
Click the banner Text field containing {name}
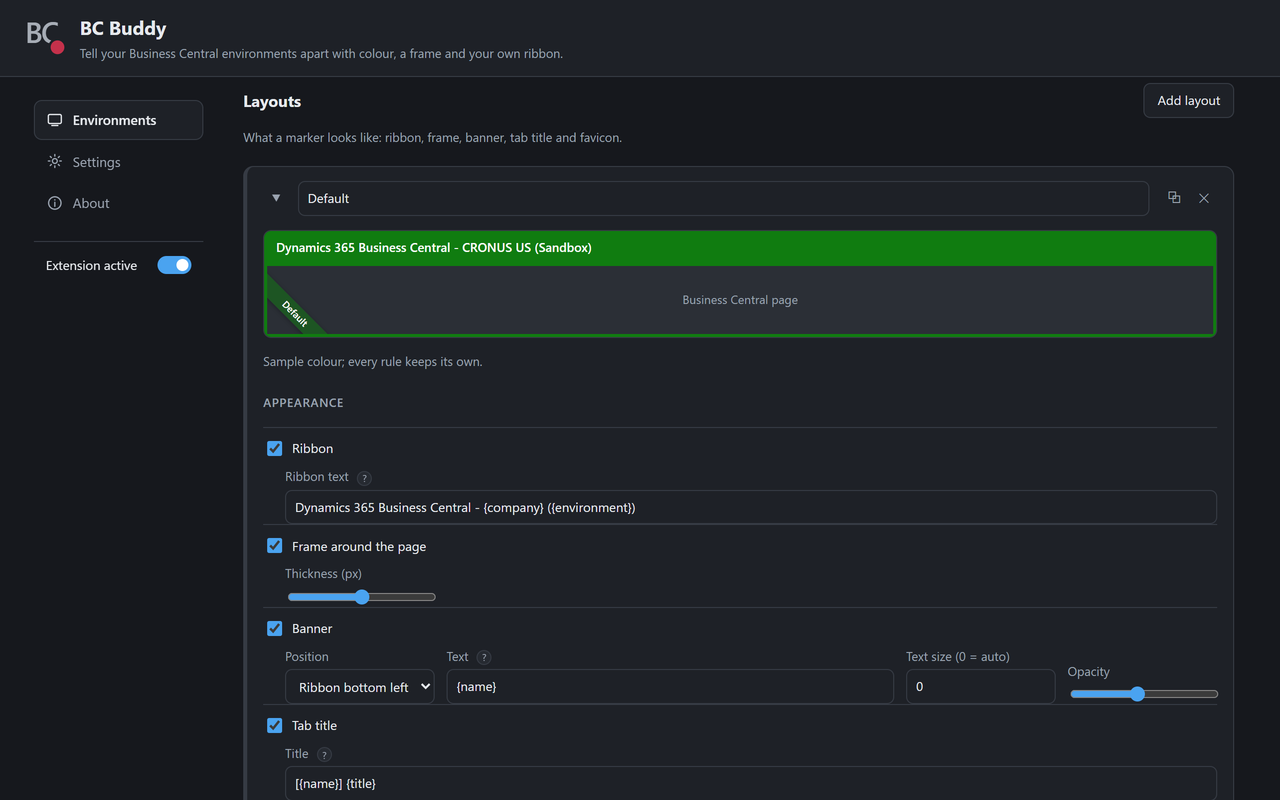(x=670, y=687)
